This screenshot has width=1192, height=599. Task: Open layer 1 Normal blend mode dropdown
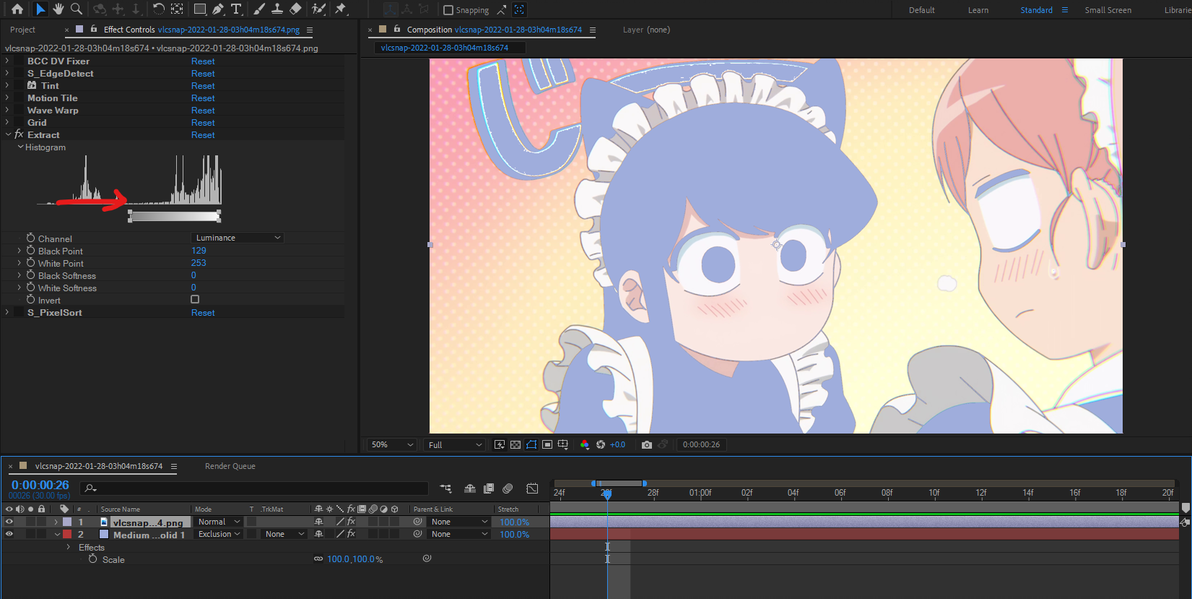pyautogui.click(x=218, y=522)
